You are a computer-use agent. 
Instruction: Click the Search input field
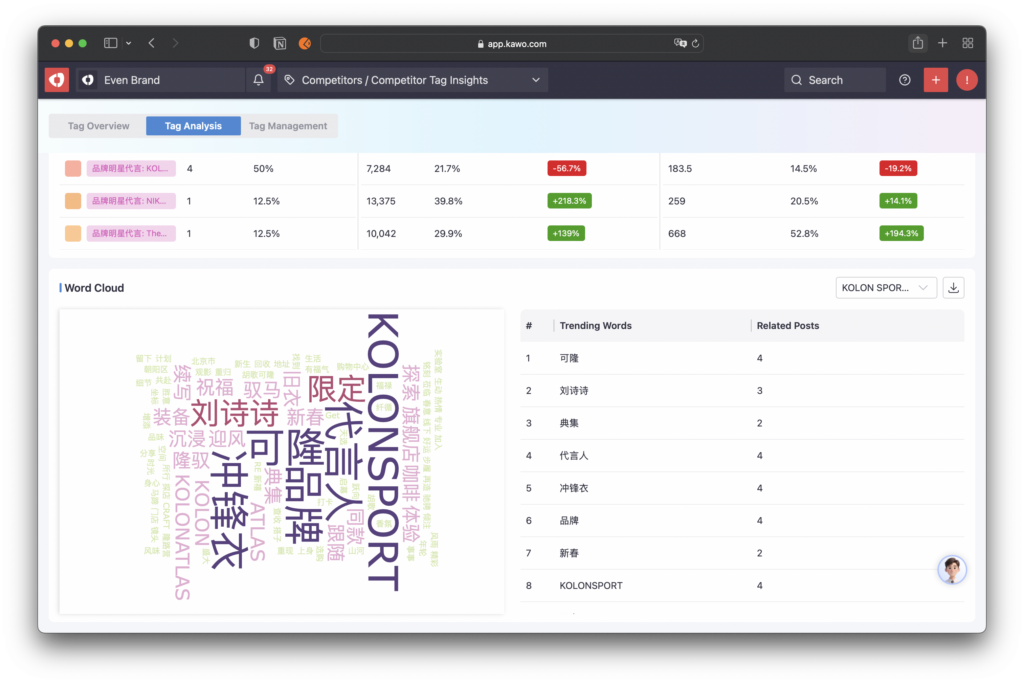pyautogui.click(x=835, y=80)
